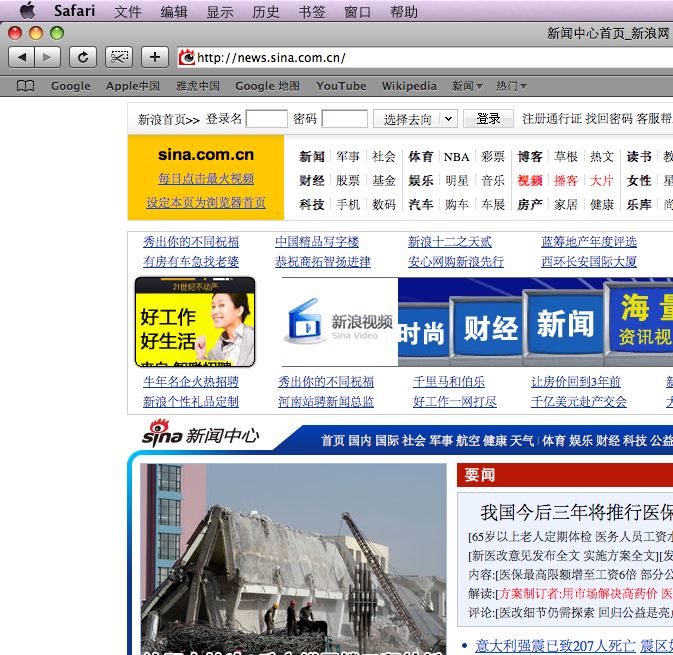Select 天气 in the news center navigation

tap(521, 440)
